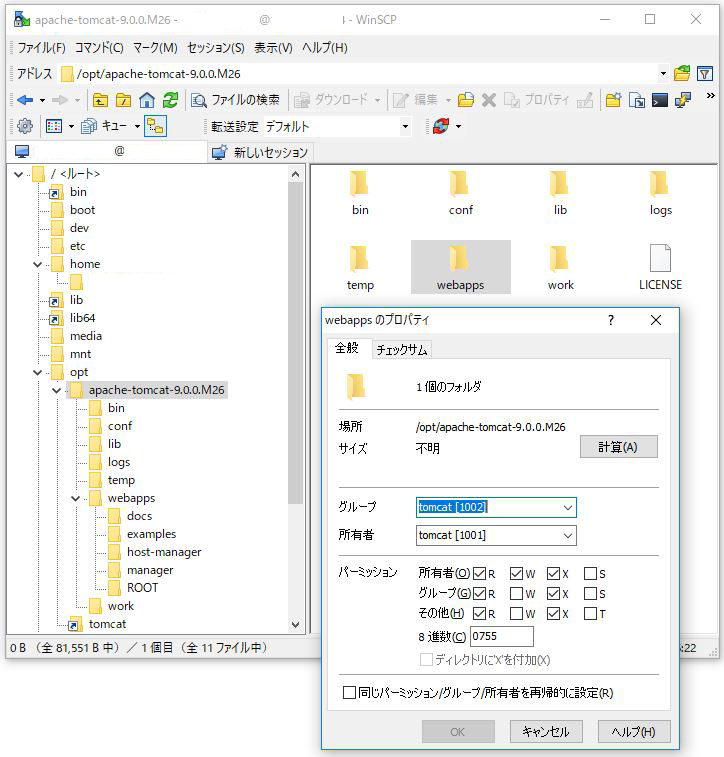Enable group W permission checkbox

pos(516,593)
